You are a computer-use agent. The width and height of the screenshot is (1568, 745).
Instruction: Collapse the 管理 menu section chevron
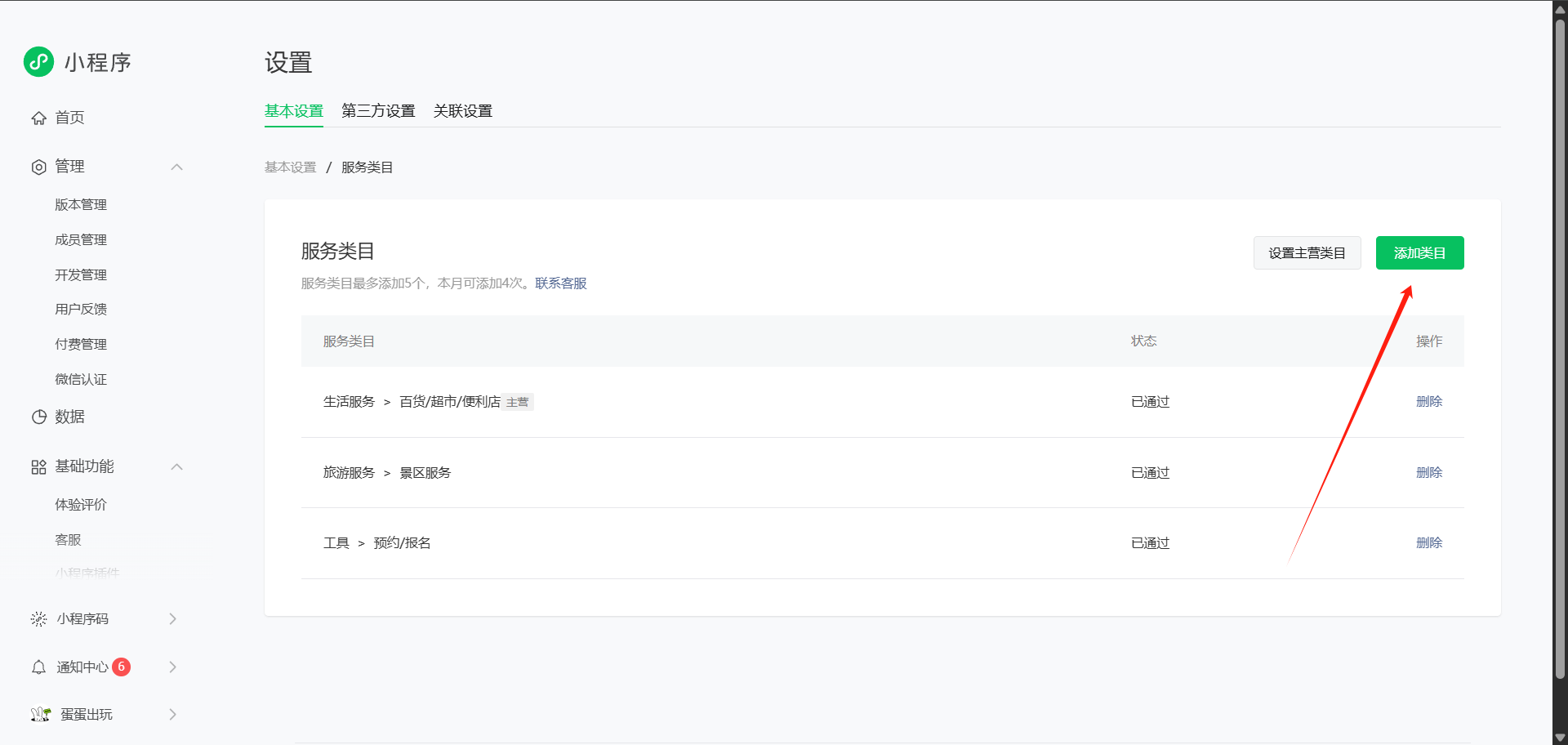coord(176,167)
